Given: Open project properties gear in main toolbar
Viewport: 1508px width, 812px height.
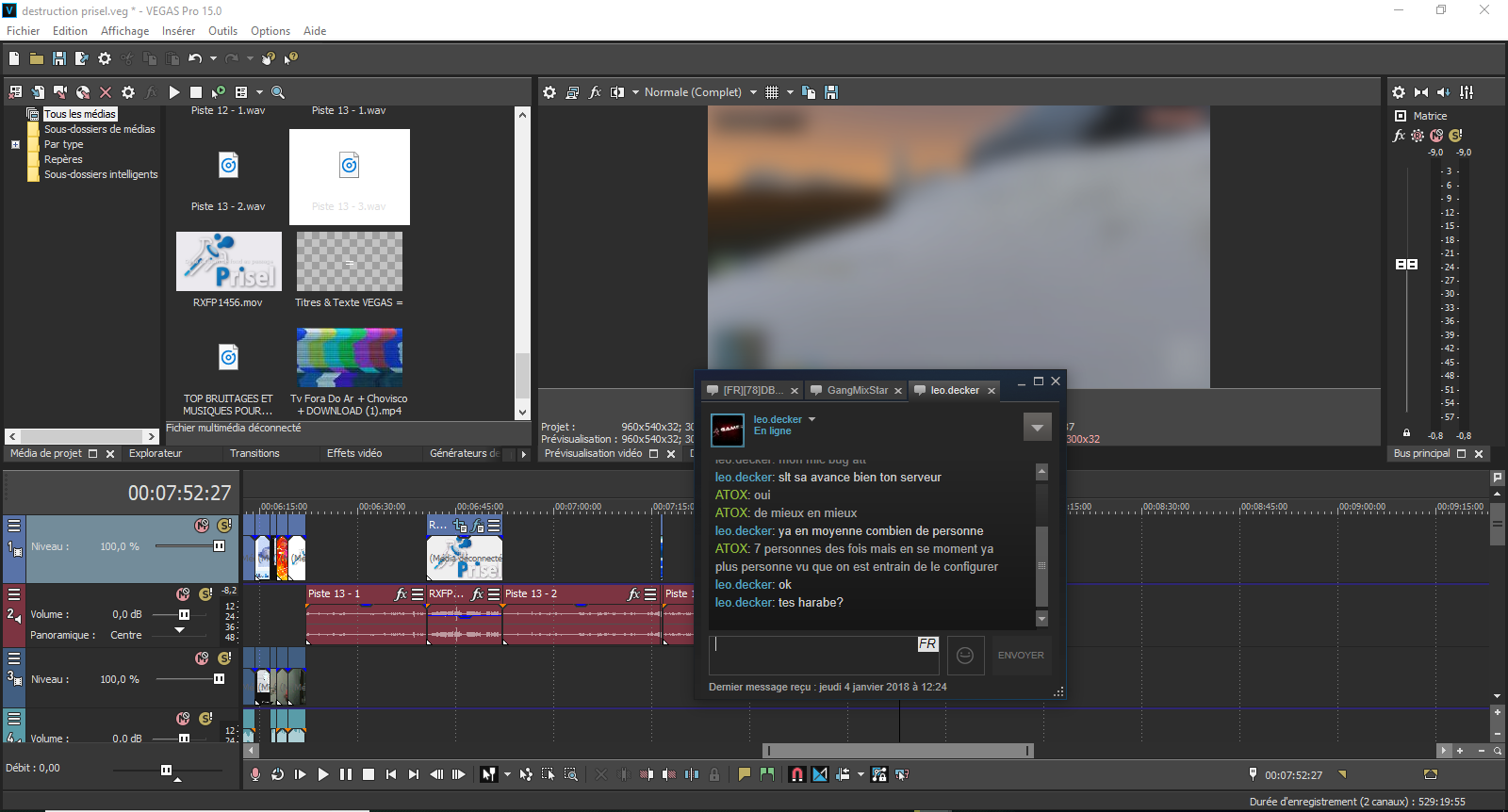Looking at the screenshot, I should tap(105, 58).
